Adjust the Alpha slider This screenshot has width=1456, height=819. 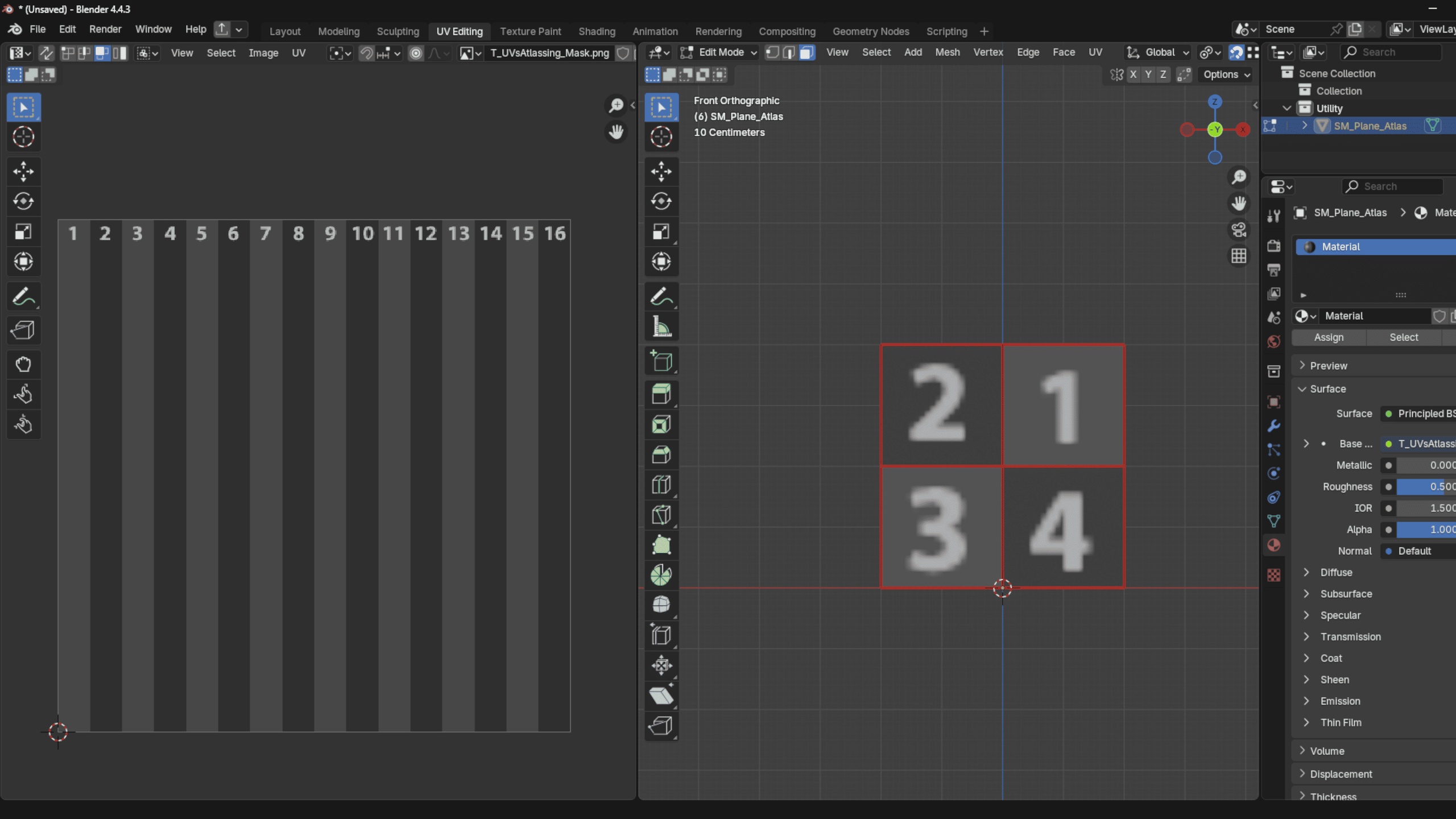pyautogui.click(x=1426, y=530)
